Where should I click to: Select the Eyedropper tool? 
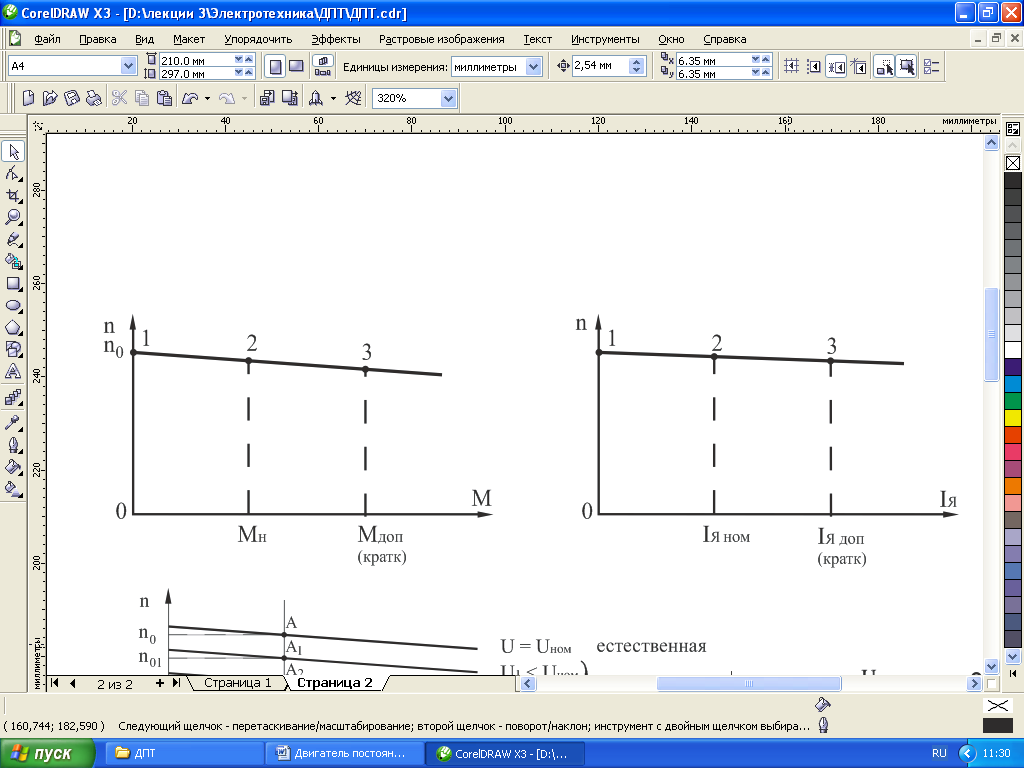coord(13,423)
